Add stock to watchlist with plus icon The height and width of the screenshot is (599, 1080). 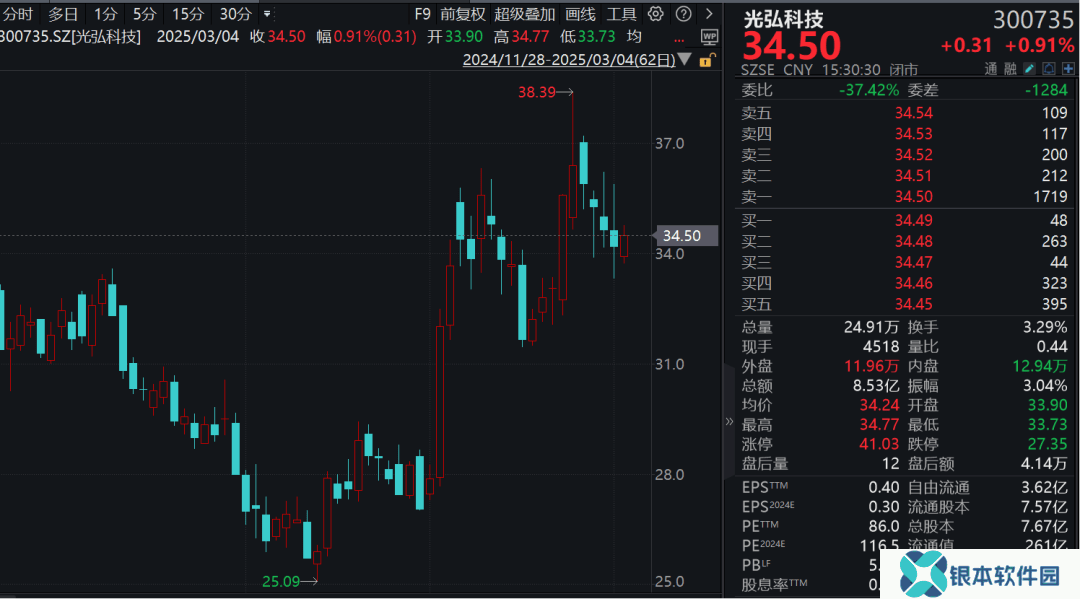[x=1068, y=69]
